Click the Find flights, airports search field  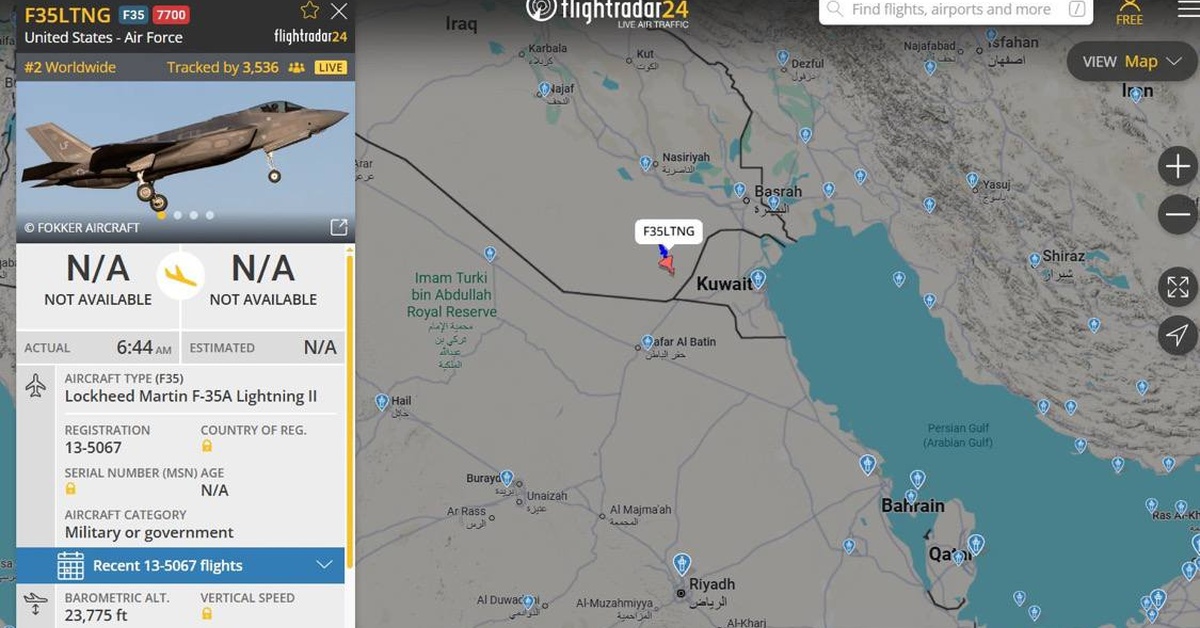[x=956, y=10]
